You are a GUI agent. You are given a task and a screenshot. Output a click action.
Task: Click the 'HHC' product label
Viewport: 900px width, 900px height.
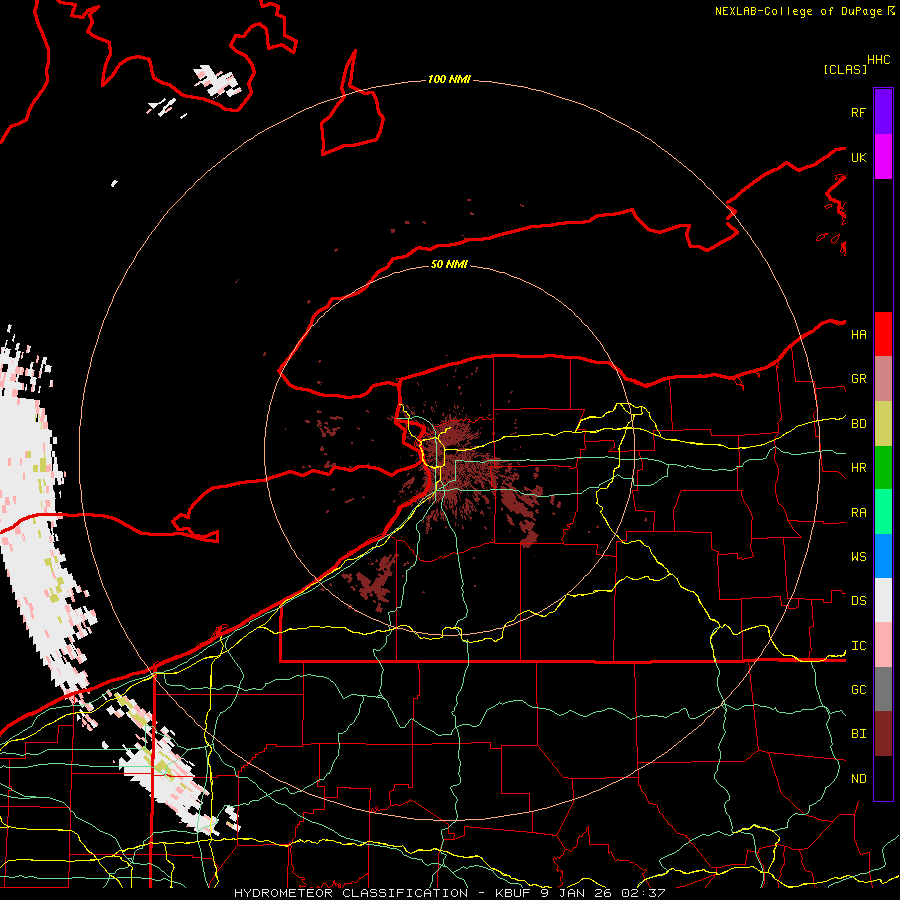click(x=879, y=60)
